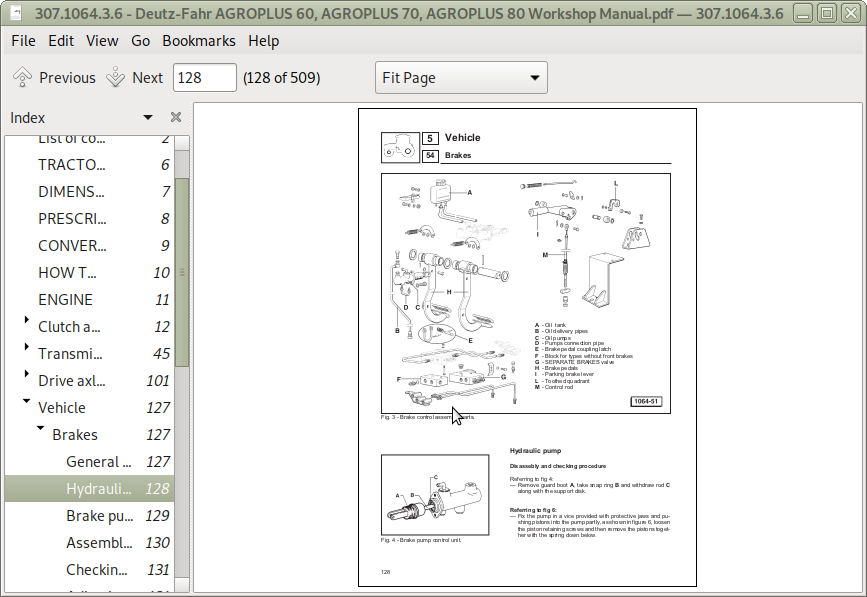Viewport: 867px width, 597px height.
Task: Minimize the document viewer window
Action: pos(802,14)
